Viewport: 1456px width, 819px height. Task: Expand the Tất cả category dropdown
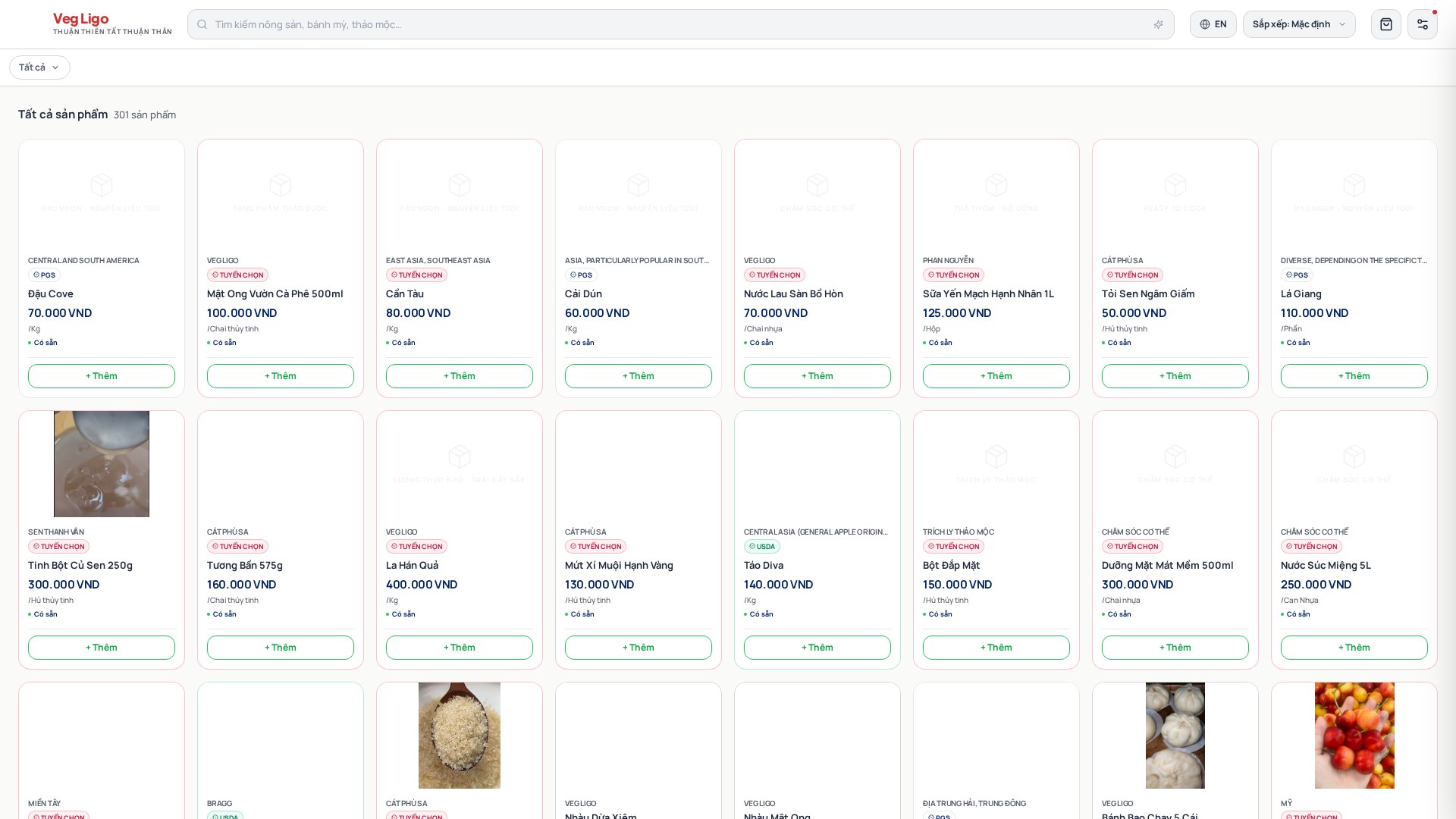point(39,67)
